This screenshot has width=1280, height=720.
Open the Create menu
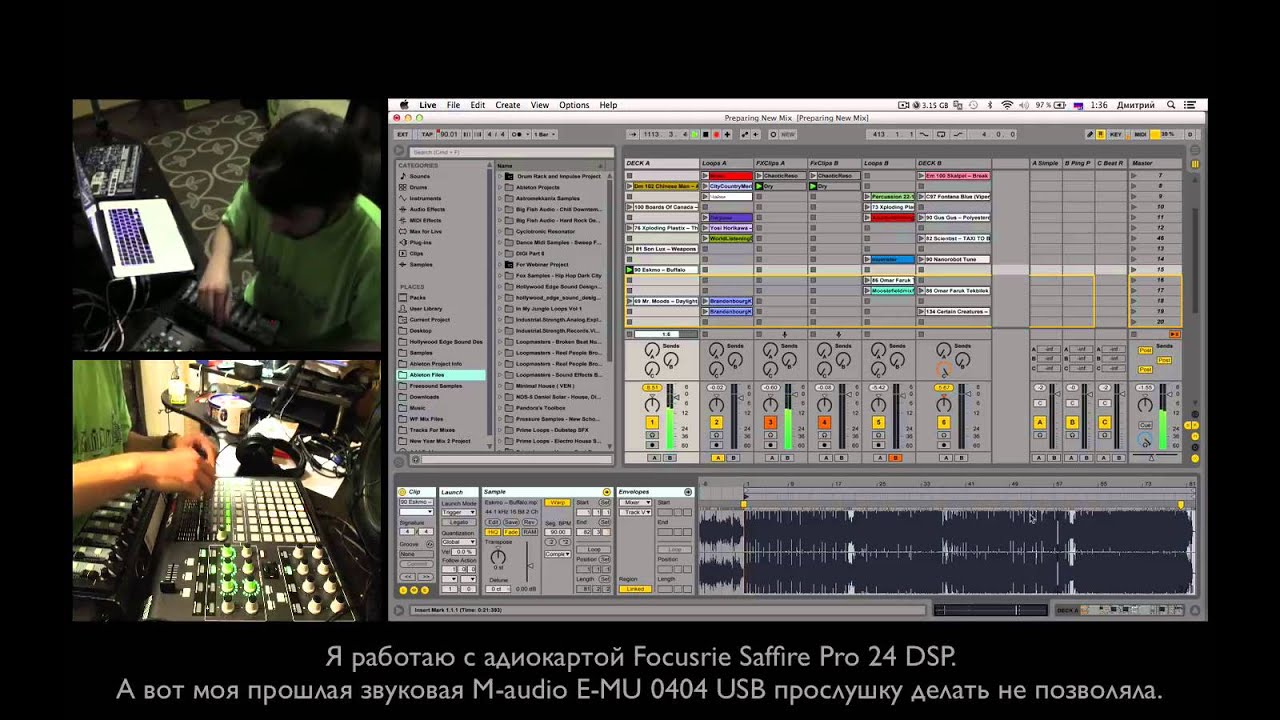point(508,105)
